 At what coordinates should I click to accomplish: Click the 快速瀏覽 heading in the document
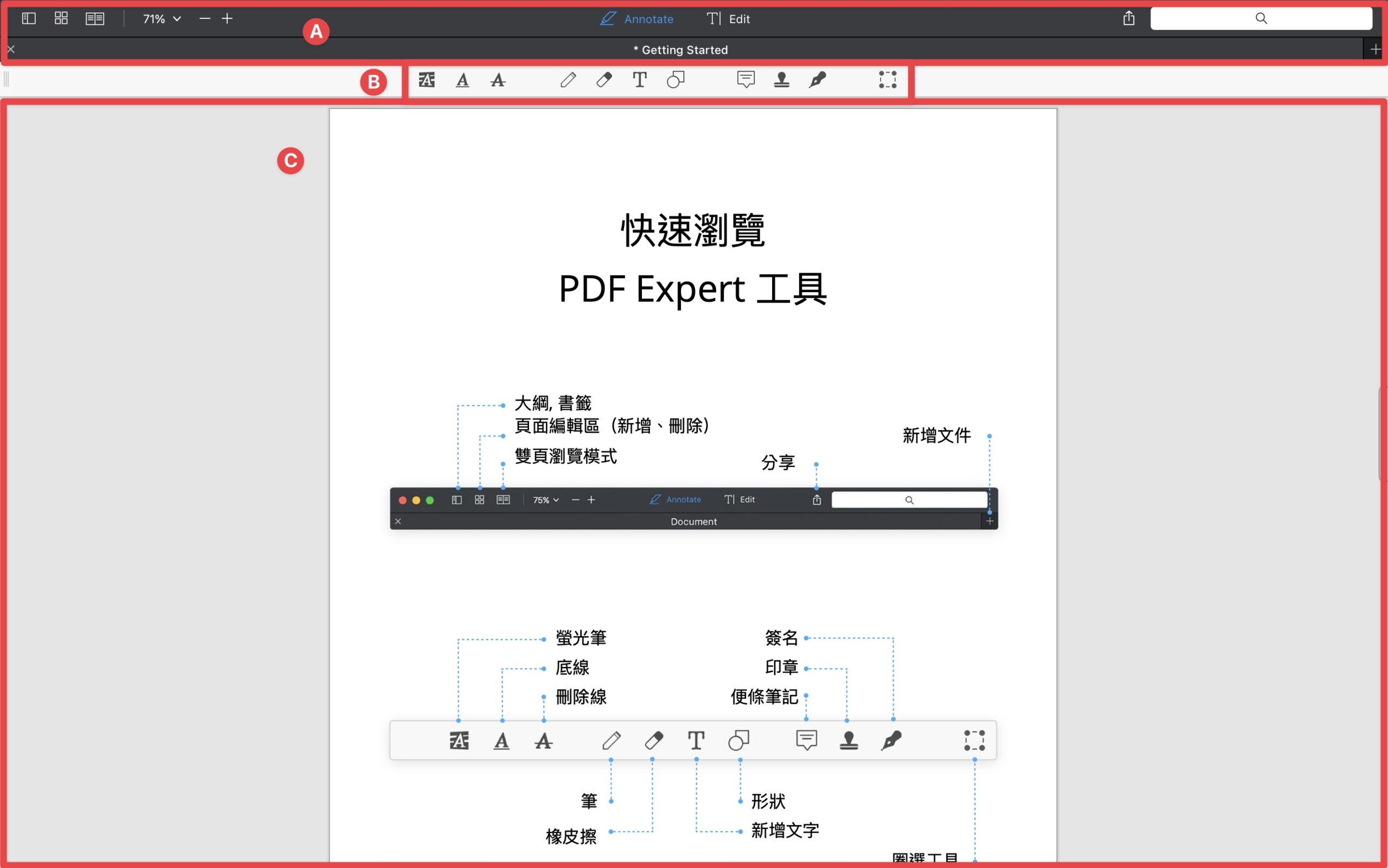[x=693, y=230]
